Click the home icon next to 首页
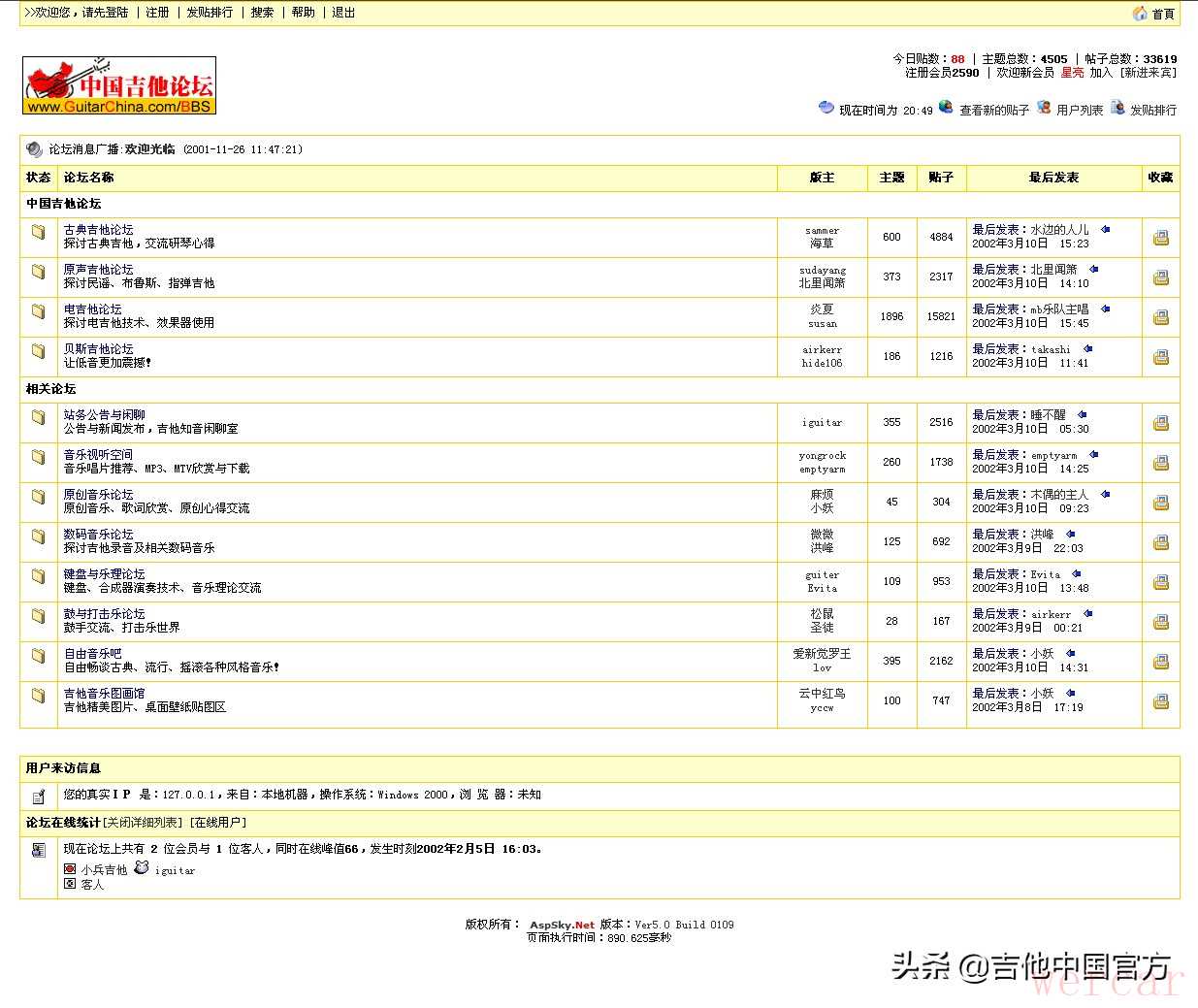The height and width of the screenshot is (1008, 1198). pos(1140,14)
